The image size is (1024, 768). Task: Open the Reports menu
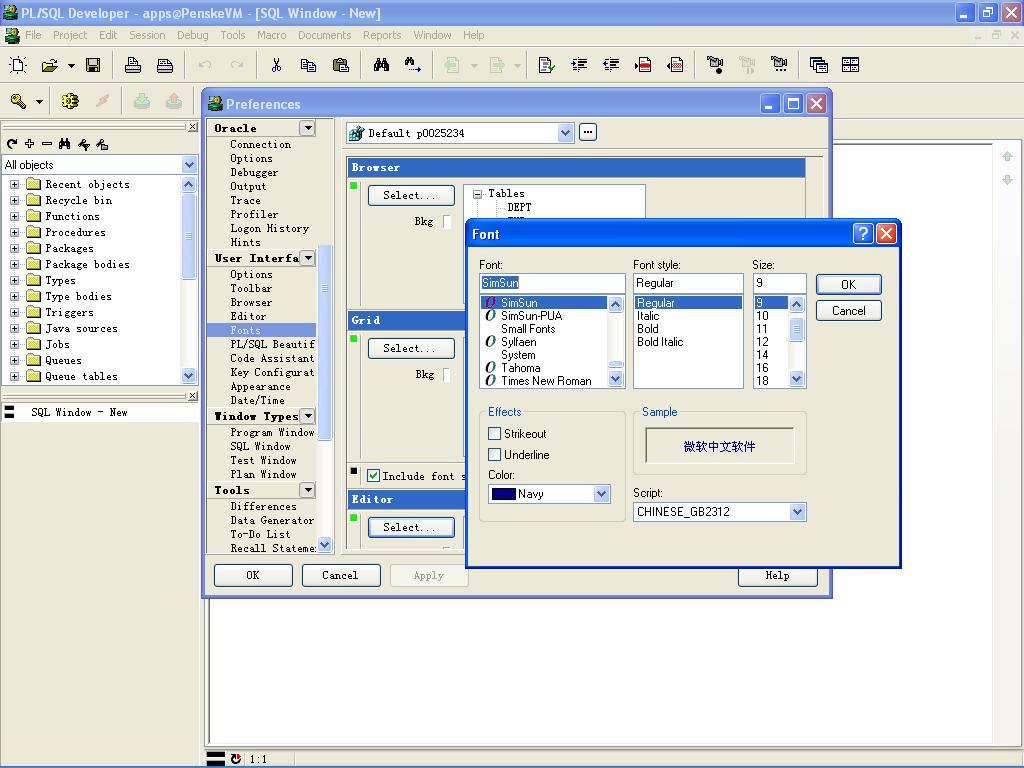(382, 35)
